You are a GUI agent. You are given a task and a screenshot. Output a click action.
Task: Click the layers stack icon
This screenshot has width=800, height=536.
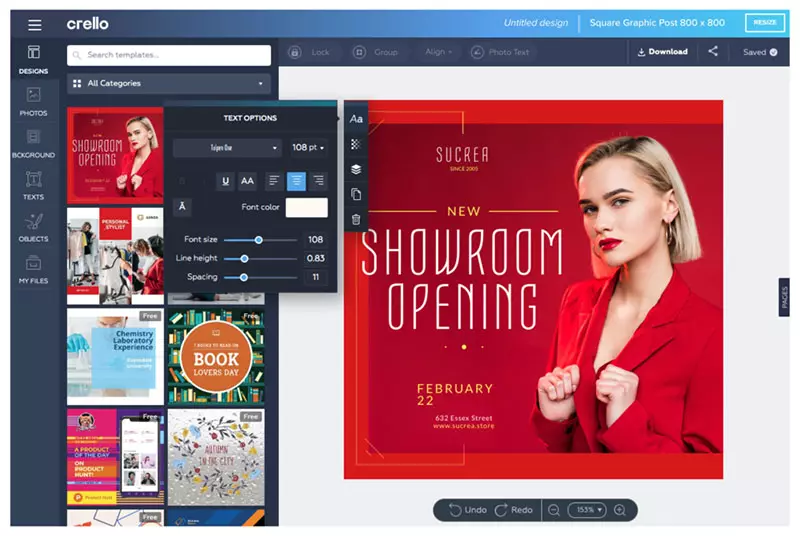[x=356, y=169]
